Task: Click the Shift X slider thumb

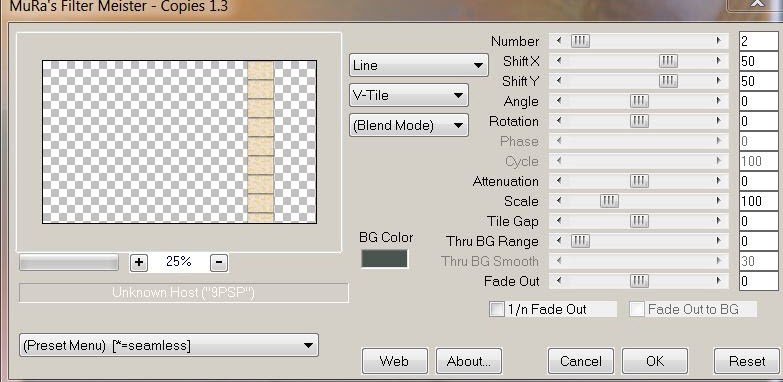Action: [x=668, y=61]
